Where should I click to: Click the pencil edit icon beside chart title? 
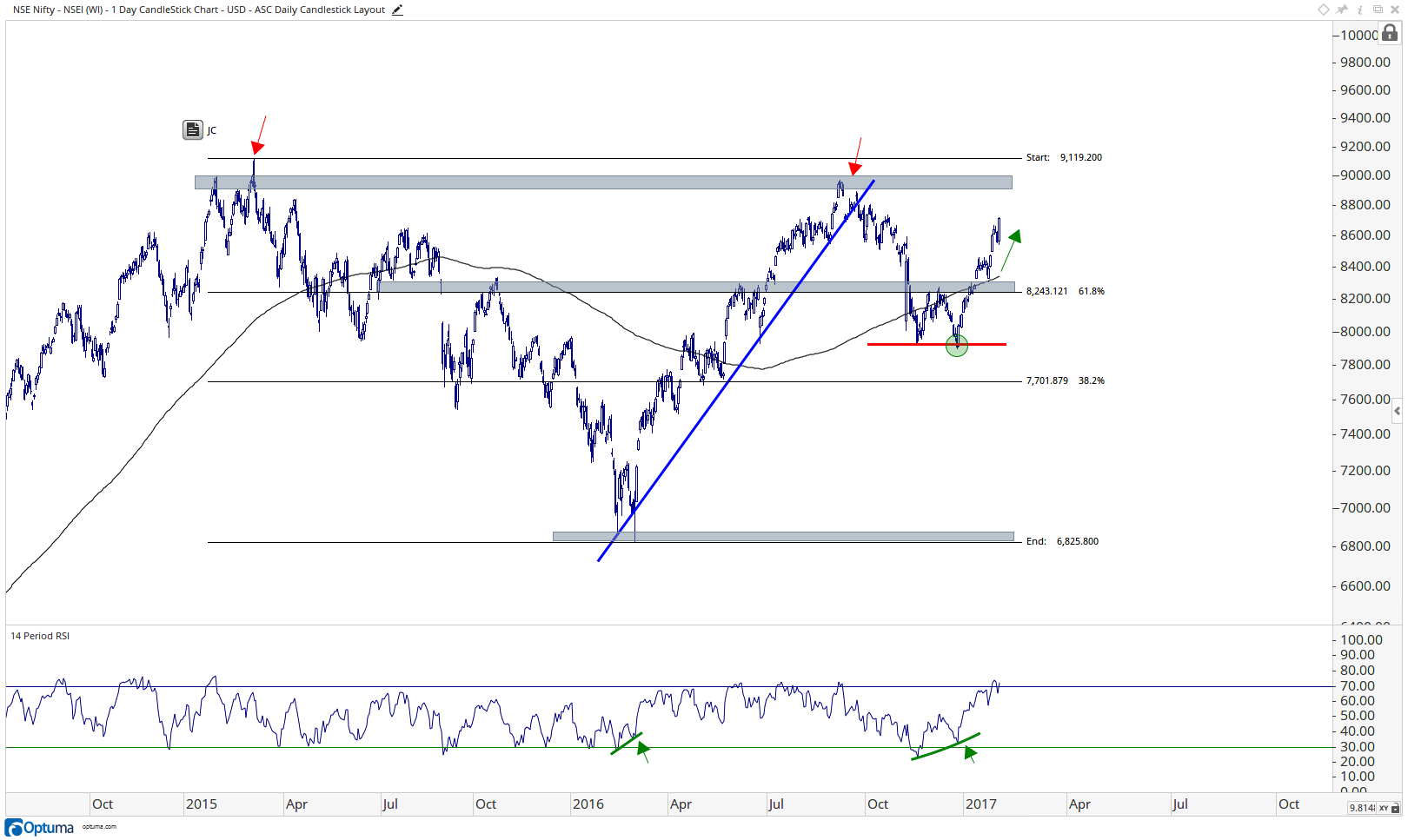coord(397,10)
